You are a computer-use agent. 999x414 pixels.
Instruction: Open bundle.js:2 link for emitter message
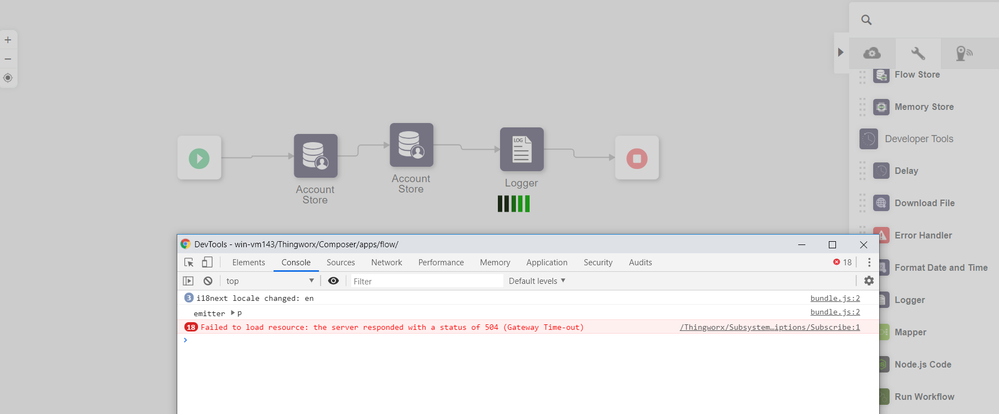(x=835, y=312)
